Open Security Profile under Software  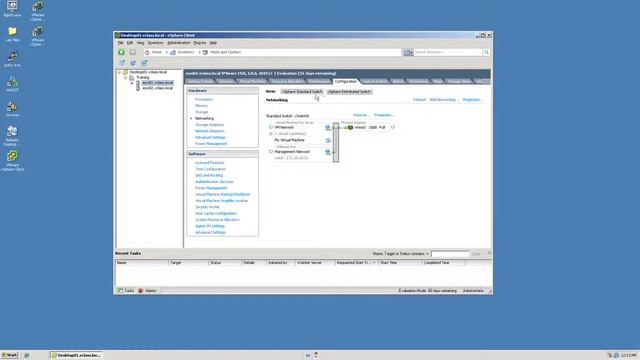(207, 207)
